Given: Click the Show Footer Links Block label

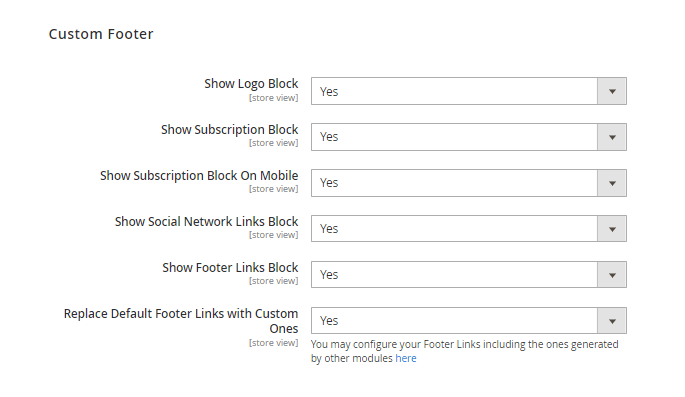Looking at the screenshot, I should pos(230,268).
